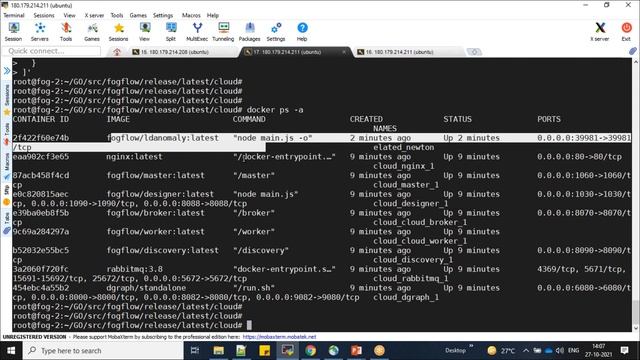Screen dimensions: 640x360
Task: Open the Session toolbar button
Action: tap(13, 32)
